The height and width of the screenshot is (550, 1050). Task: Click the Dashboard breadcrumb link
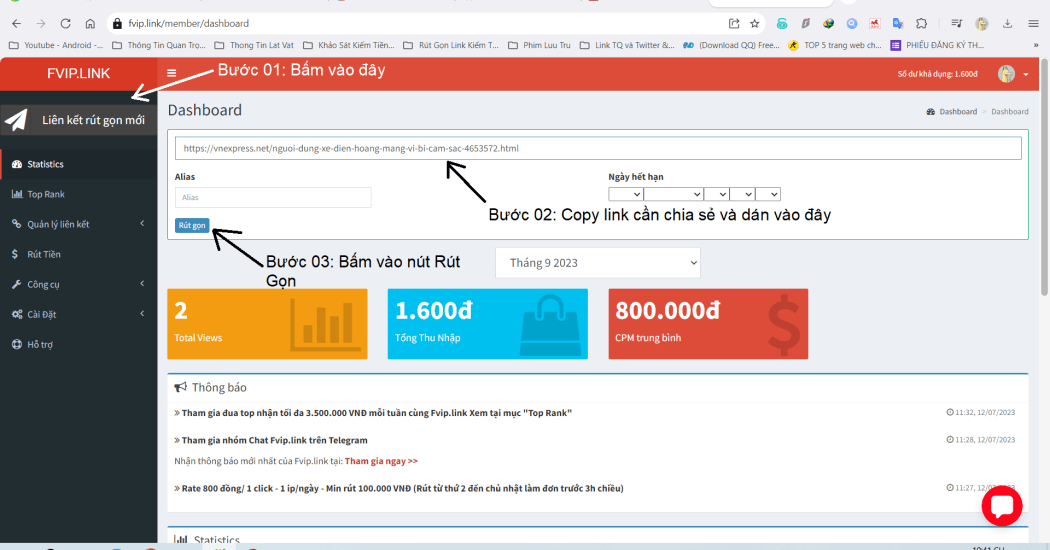pos(958,111)
